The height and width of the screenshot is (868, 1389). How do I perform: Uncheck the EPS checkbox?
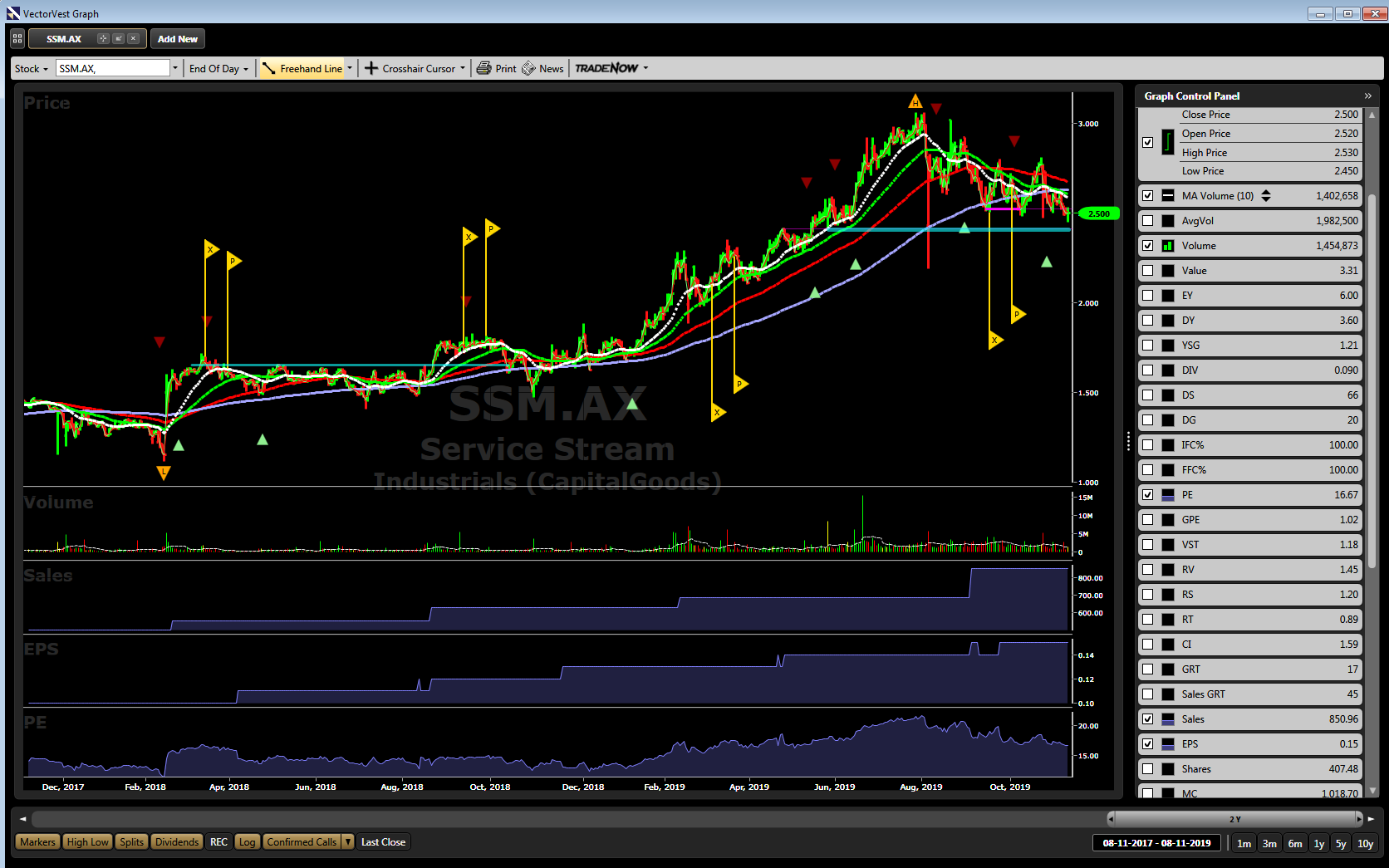pos(1148,744)
